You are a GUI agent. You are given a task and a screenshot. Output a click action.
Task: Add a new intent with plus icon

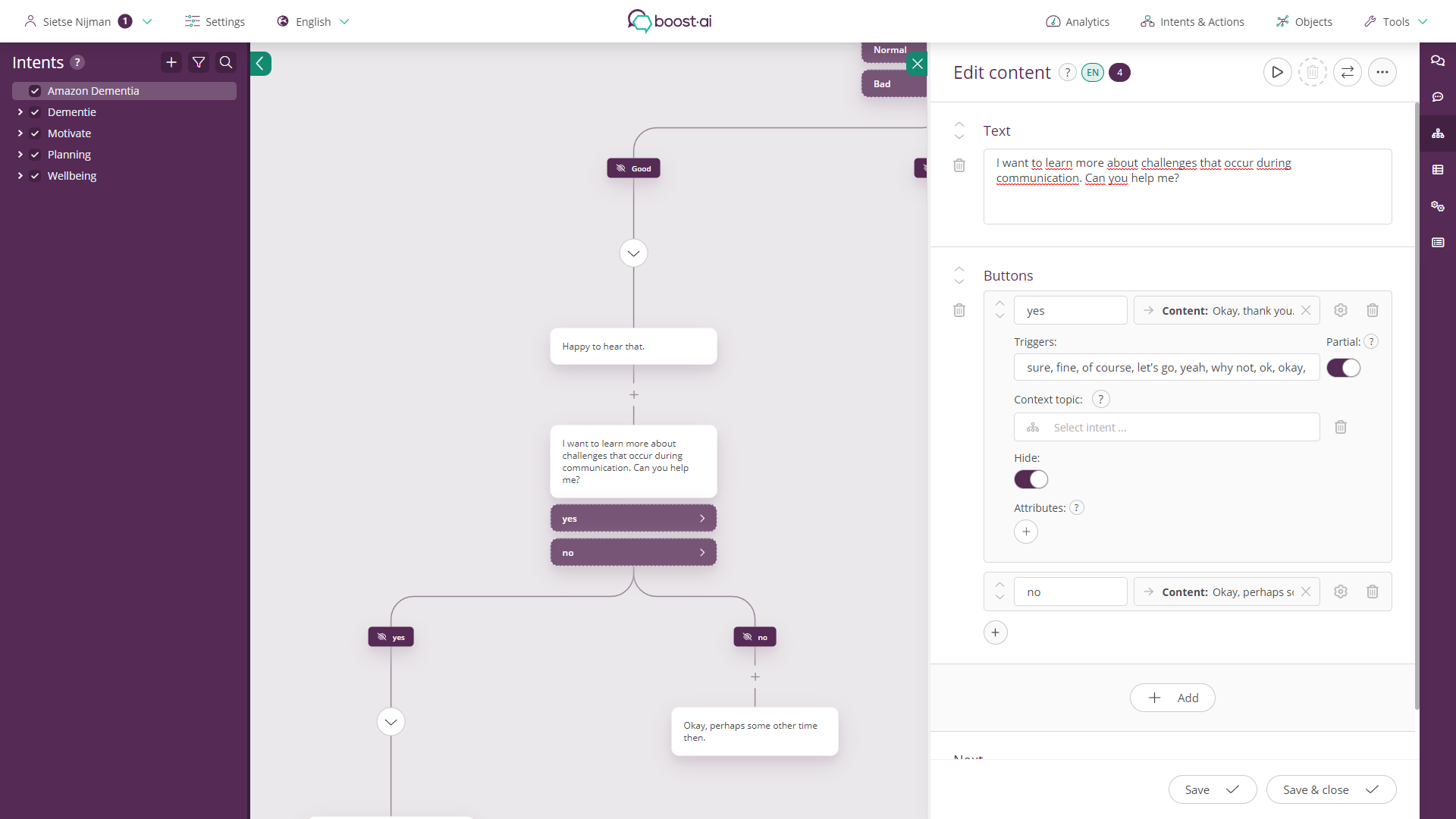pyautogui.click(x=171, y=62)
